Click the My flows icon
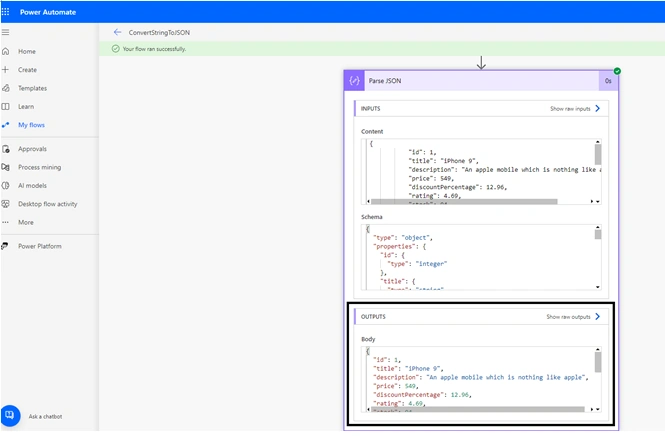The height and width of the screenshot is (436, 665). click(6, 125)
